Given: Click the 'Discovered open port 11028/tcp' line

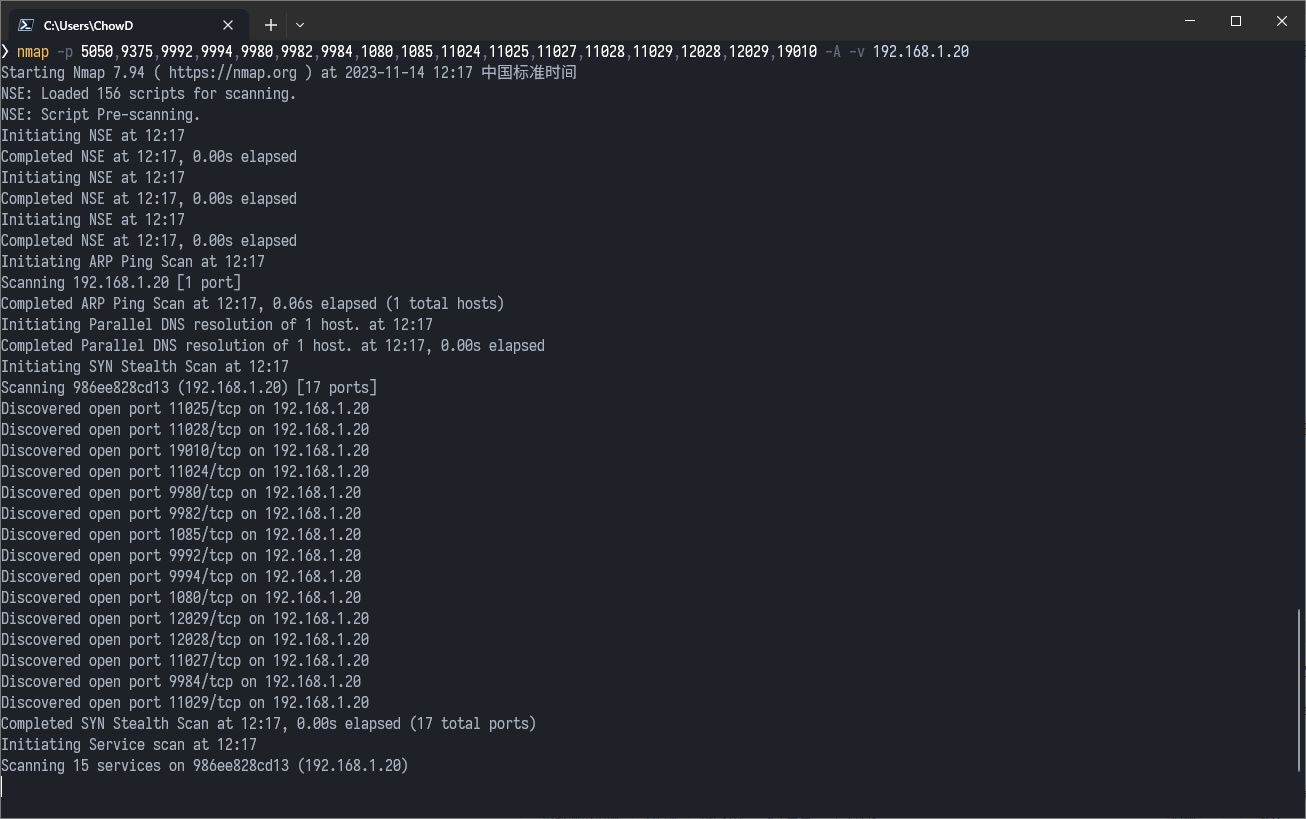Looking at the screenshot, I should (185, 429).
